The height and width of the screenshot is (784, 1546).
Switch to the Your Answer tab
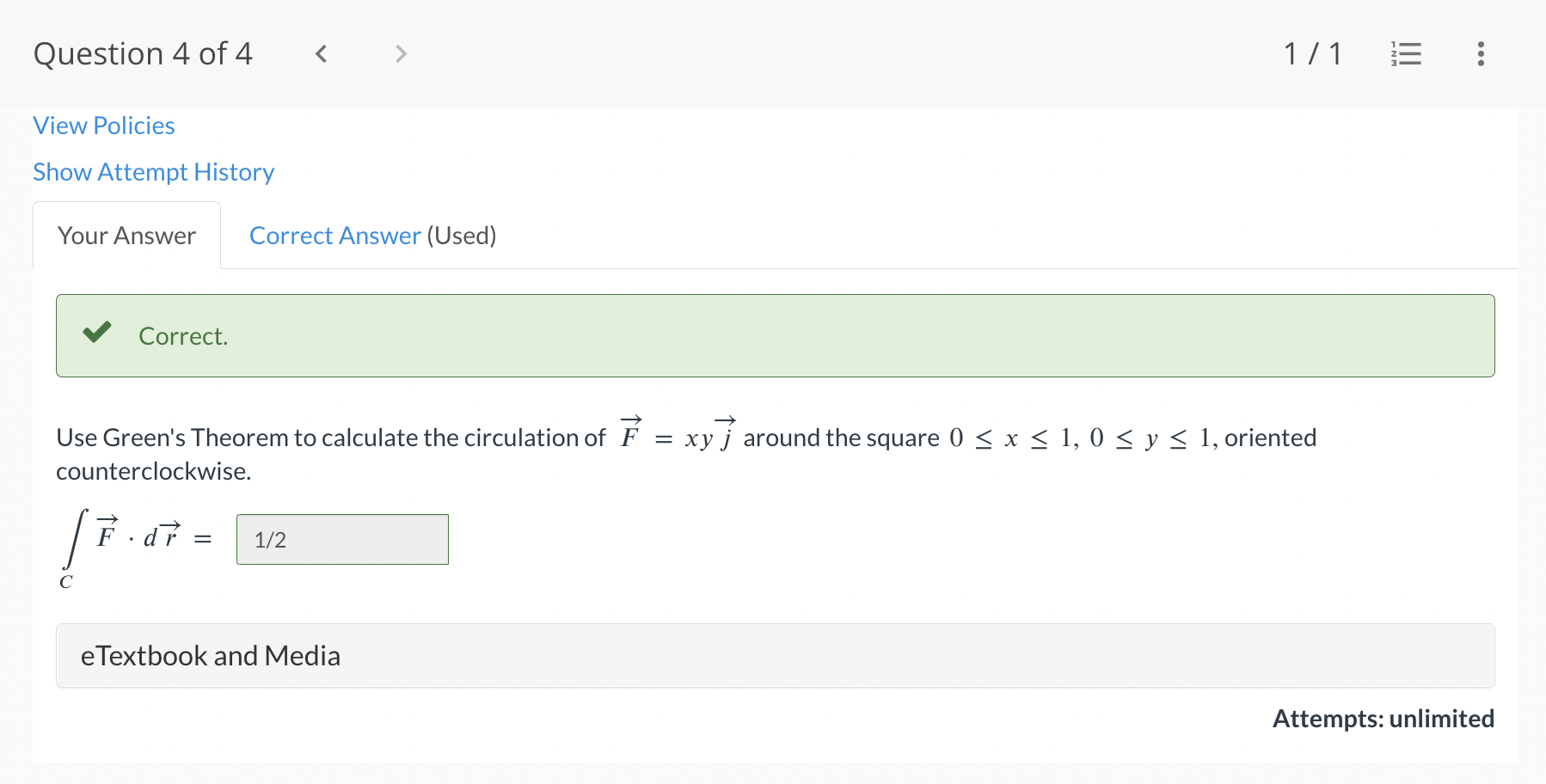126,235
